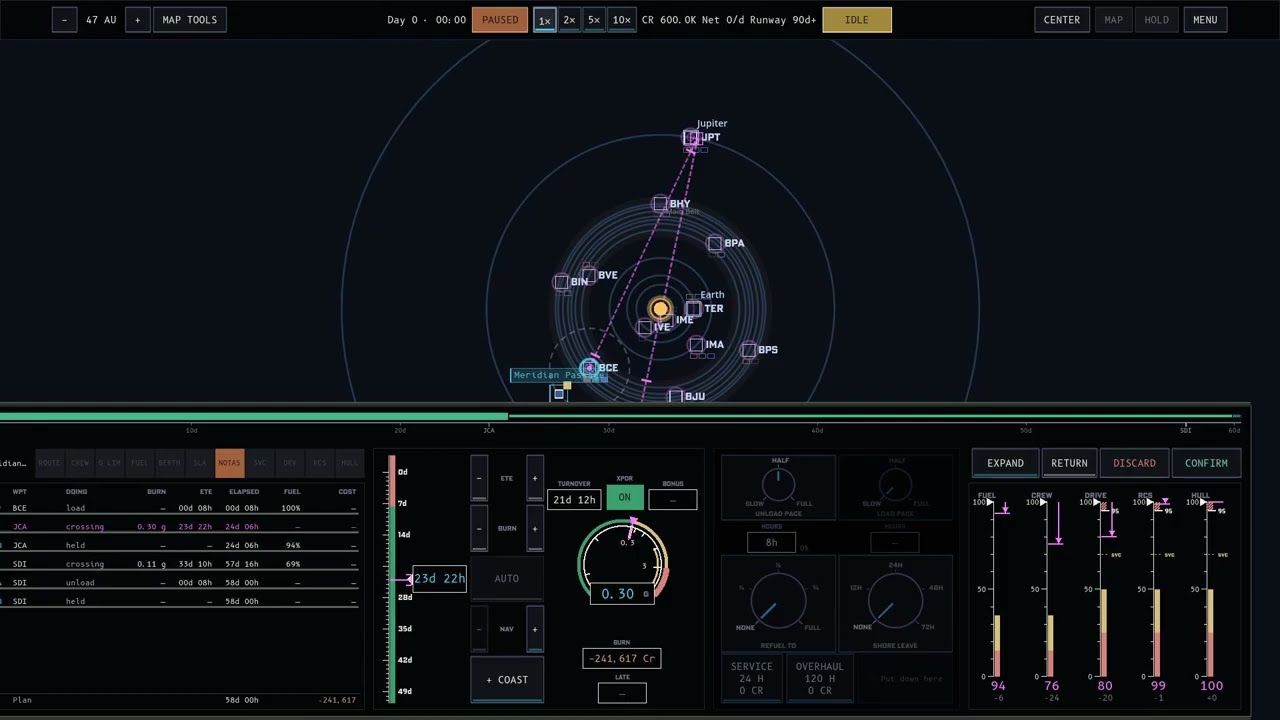Adjust the Unload Pace knob

tap(779, 487)
